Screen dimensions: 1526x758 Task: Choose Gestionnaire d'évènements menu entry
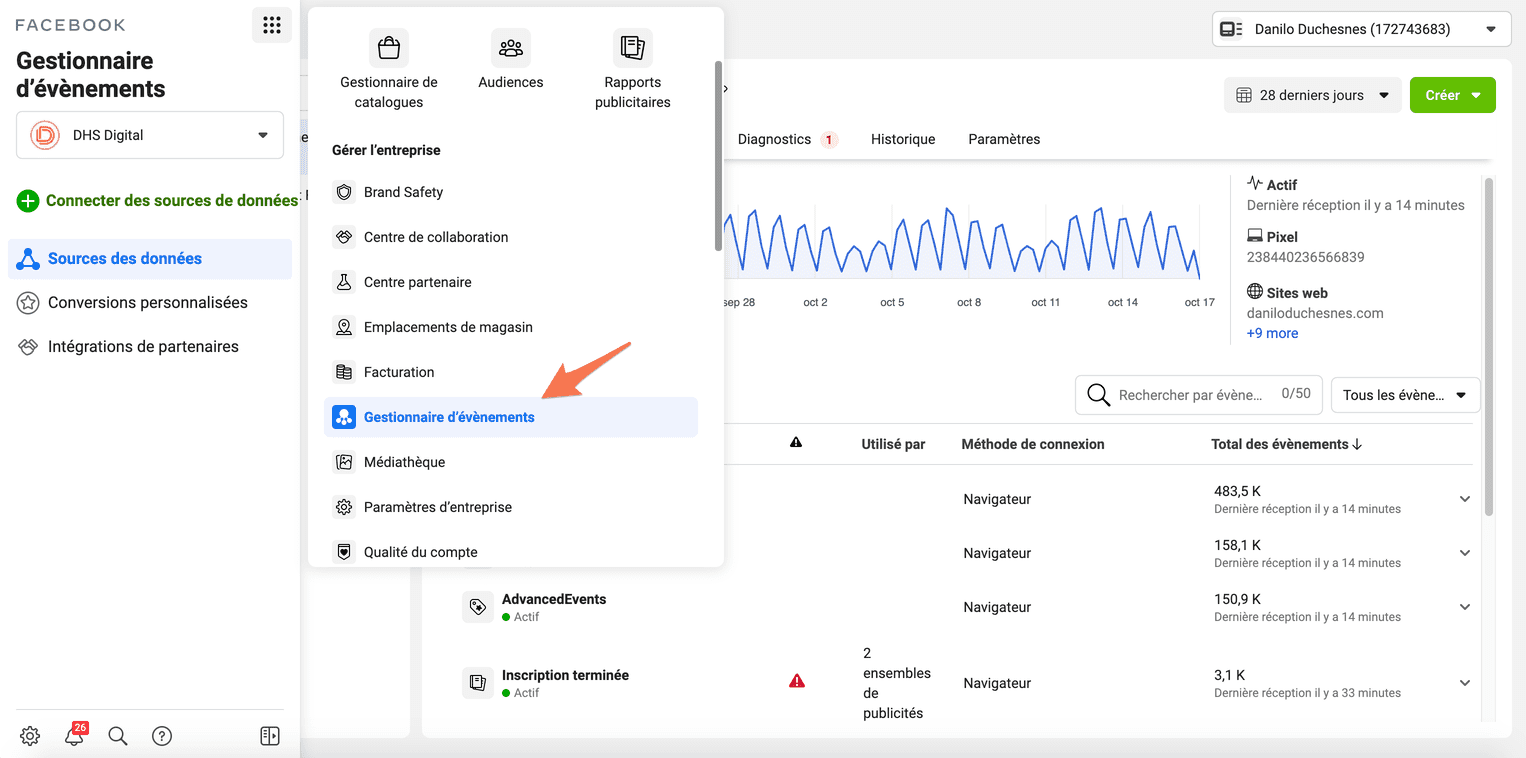point(511,417)
